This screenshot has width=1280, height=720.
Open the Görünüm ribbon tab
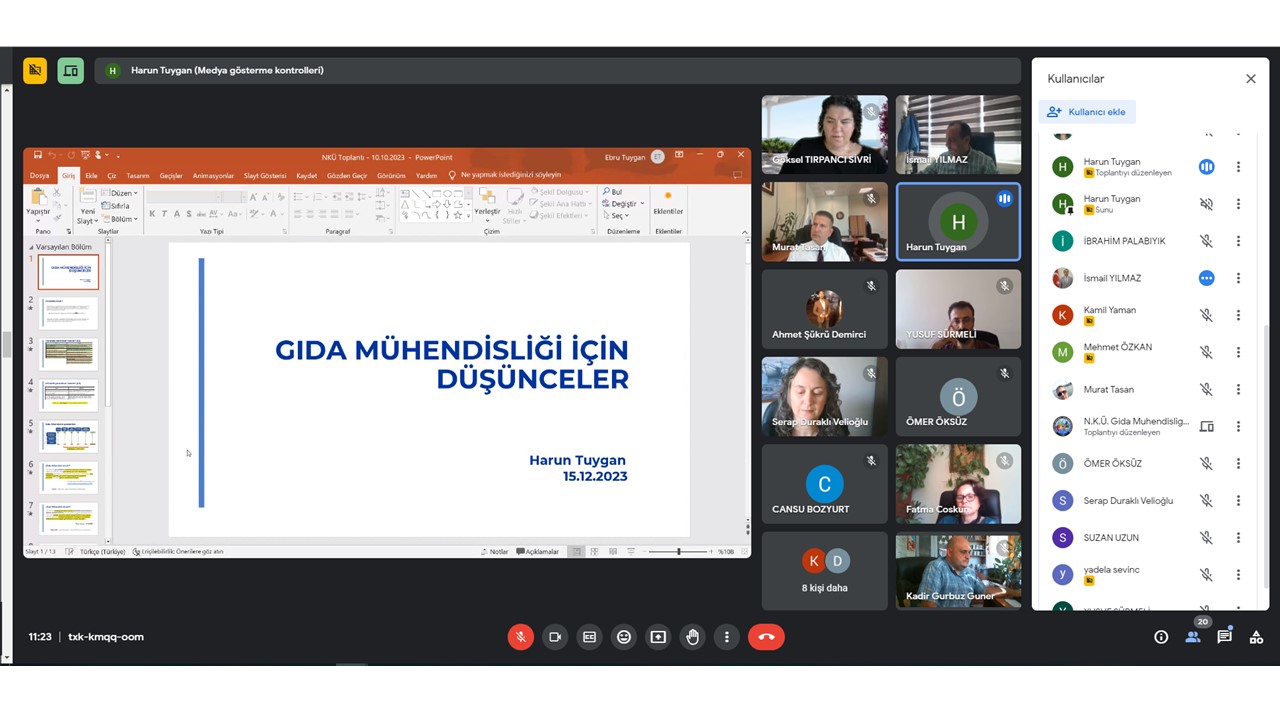coord(391,175)
